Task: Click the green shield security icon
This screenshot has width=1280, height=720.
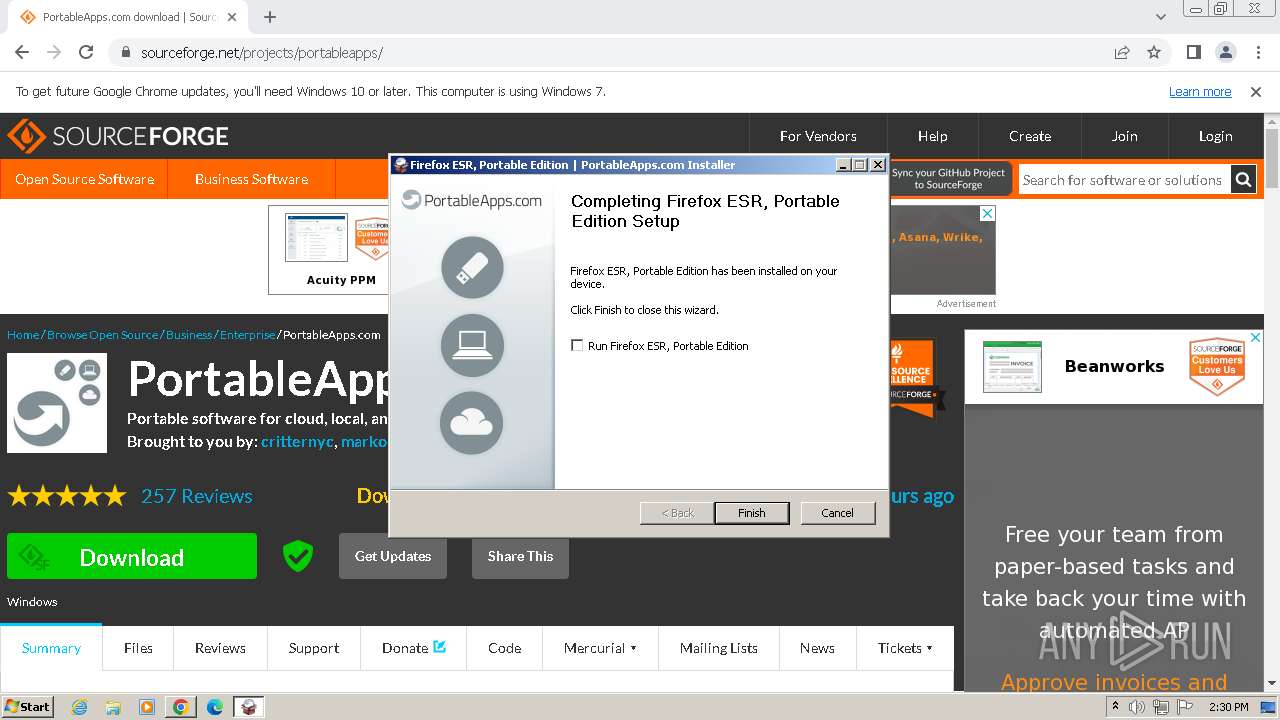Action: (x=298, y=556)
